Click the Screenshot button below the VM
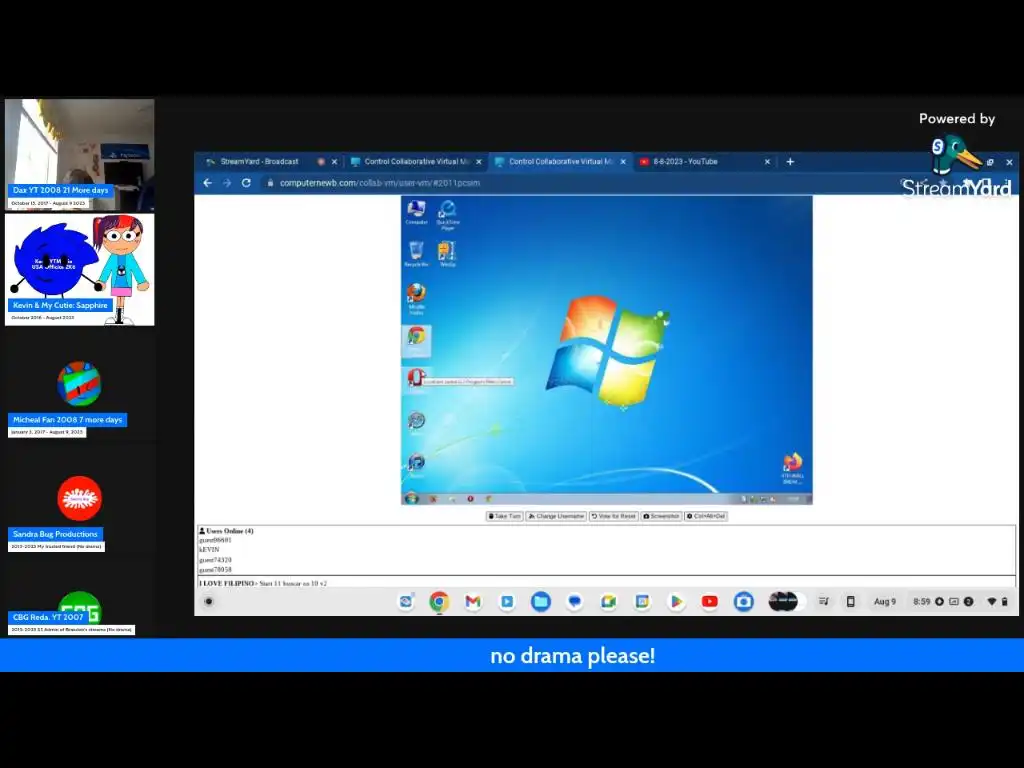 coord(661,516)
